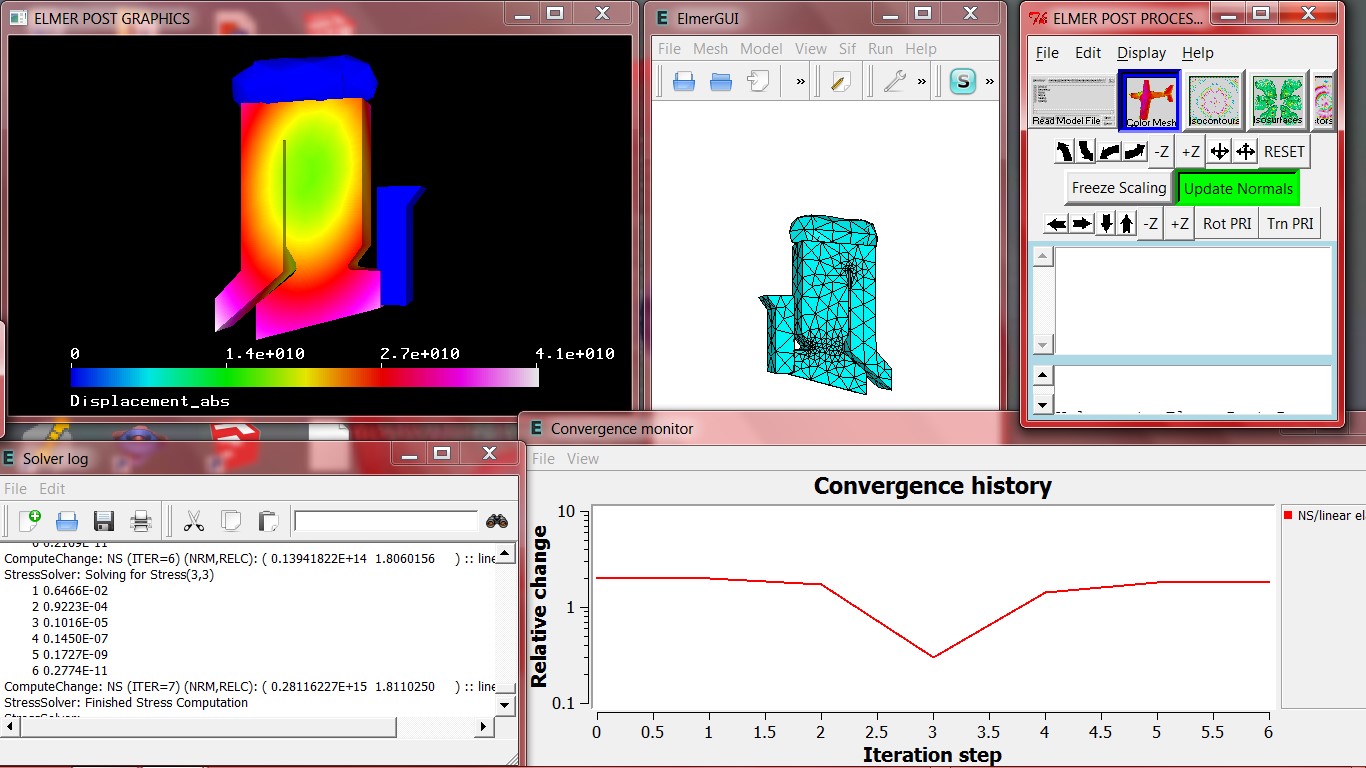Viewport: 1366px width, 768px height.
Task: Translate model left with left arrow
Action: 1057,223
